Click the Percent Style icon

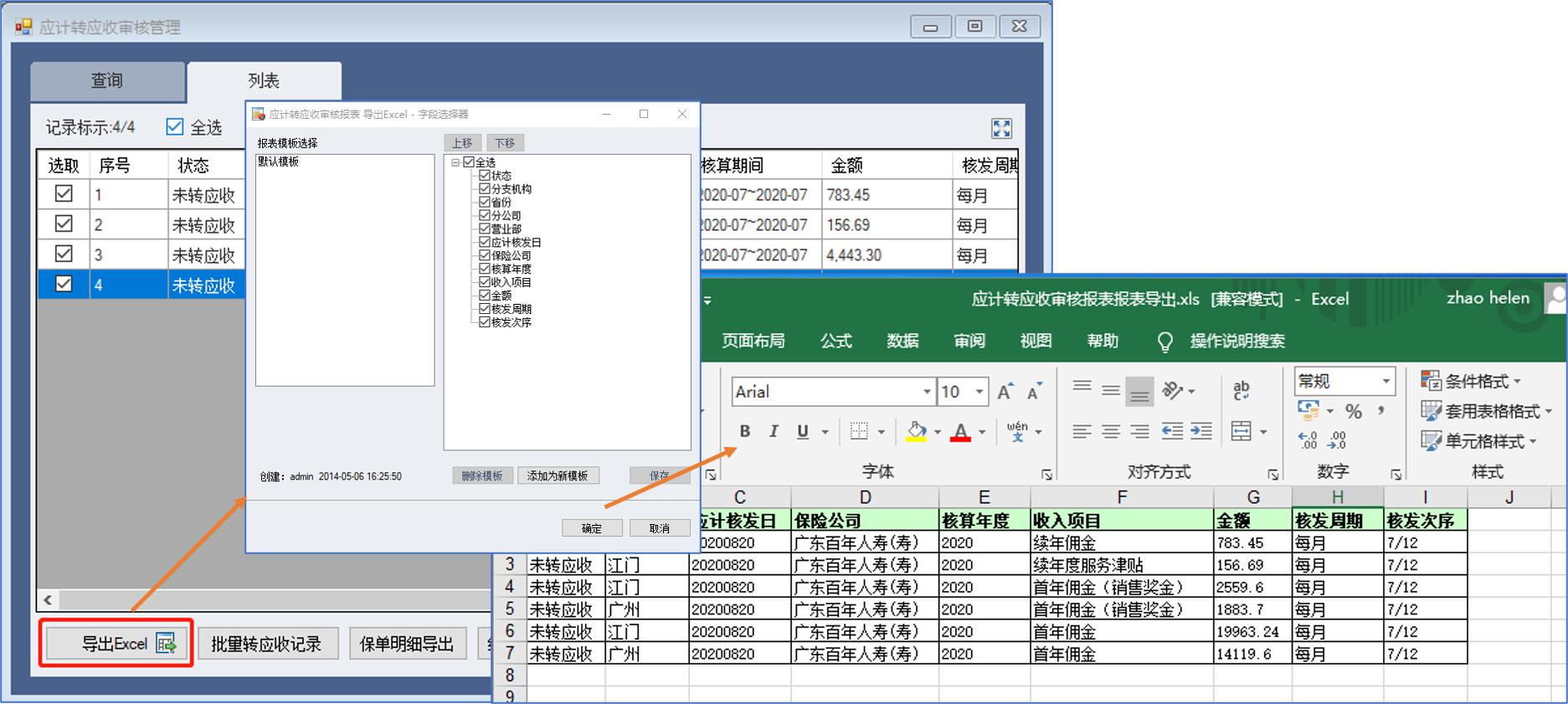coord(1353,411)
